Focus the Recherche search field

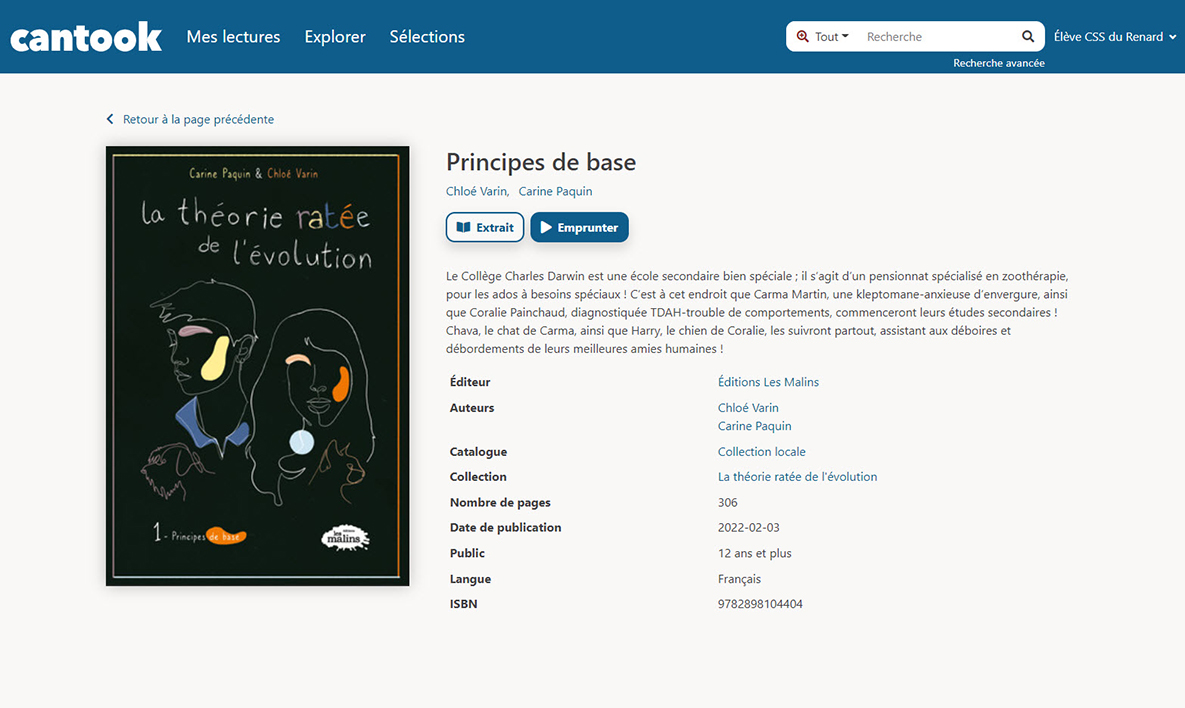point(938,36)
